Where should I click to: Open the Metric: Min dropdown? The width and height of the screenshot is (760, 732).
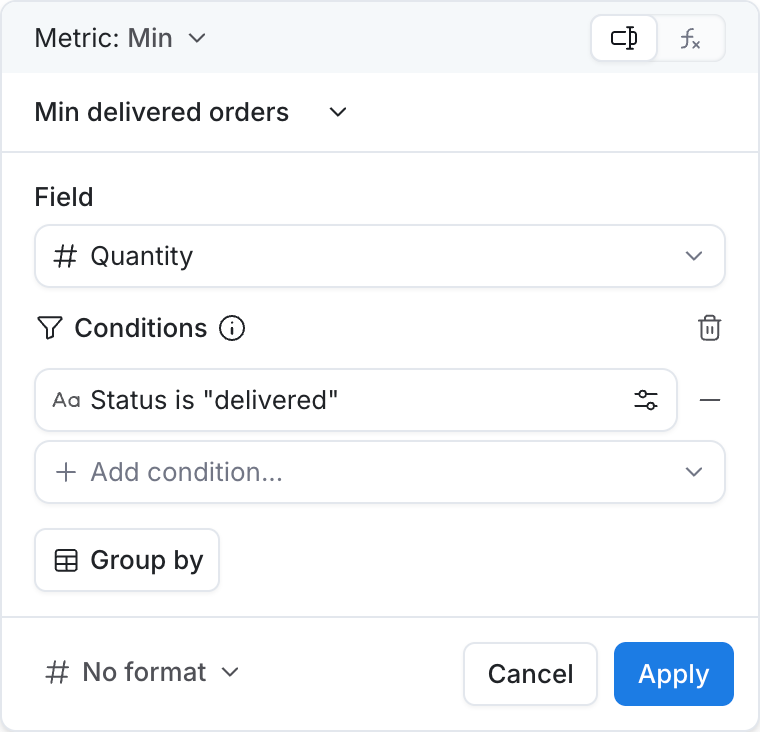(120, 38)
